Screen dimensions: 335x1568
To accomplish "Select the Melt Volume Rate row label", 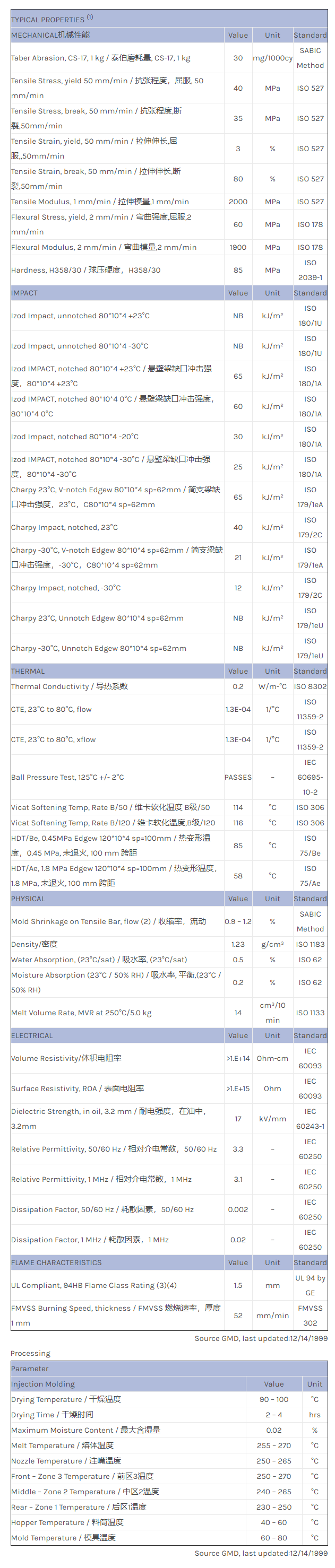I will [81, 1013].
